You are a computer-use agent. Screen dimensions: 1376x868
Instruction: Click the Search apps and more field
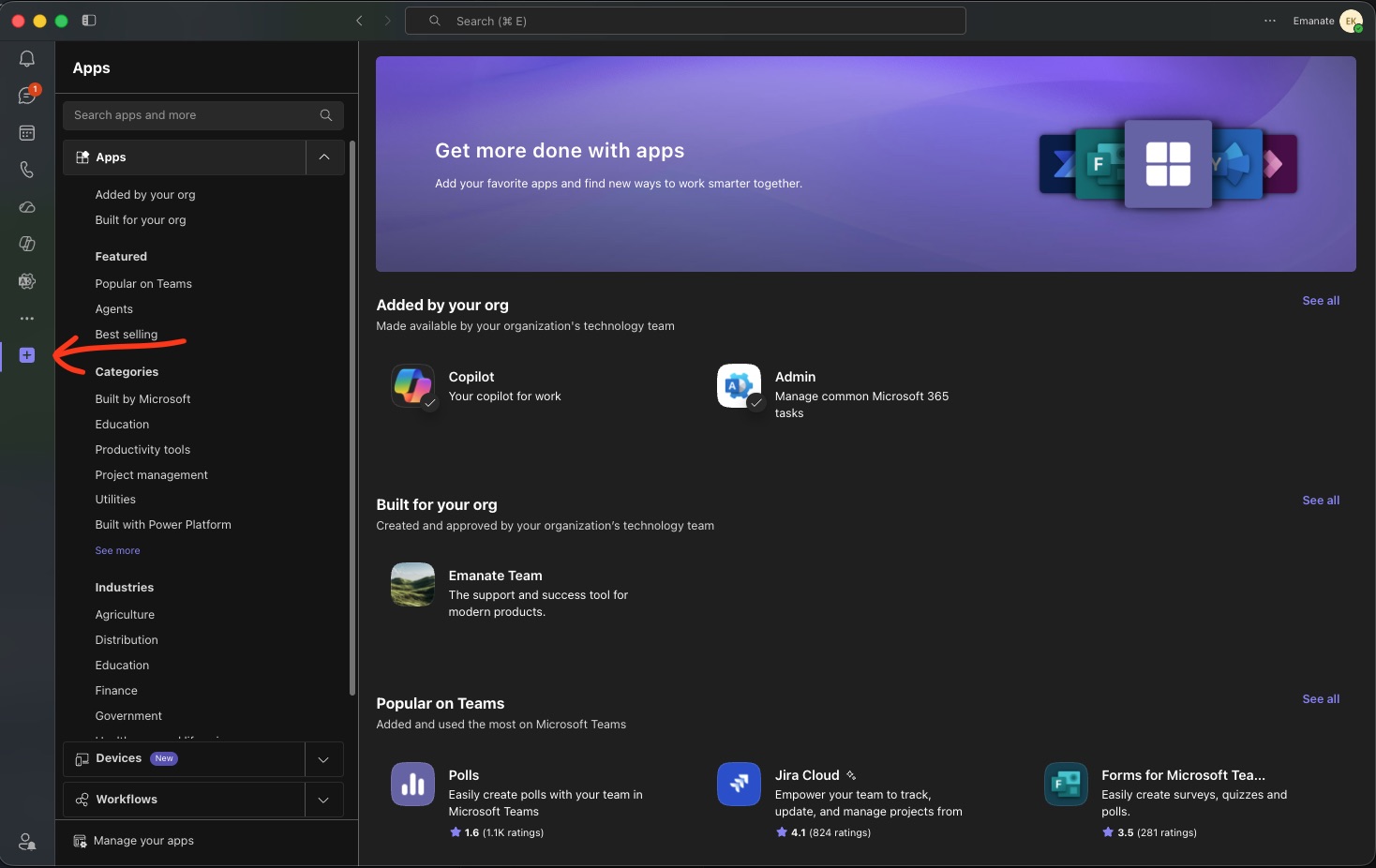(203, 115)
